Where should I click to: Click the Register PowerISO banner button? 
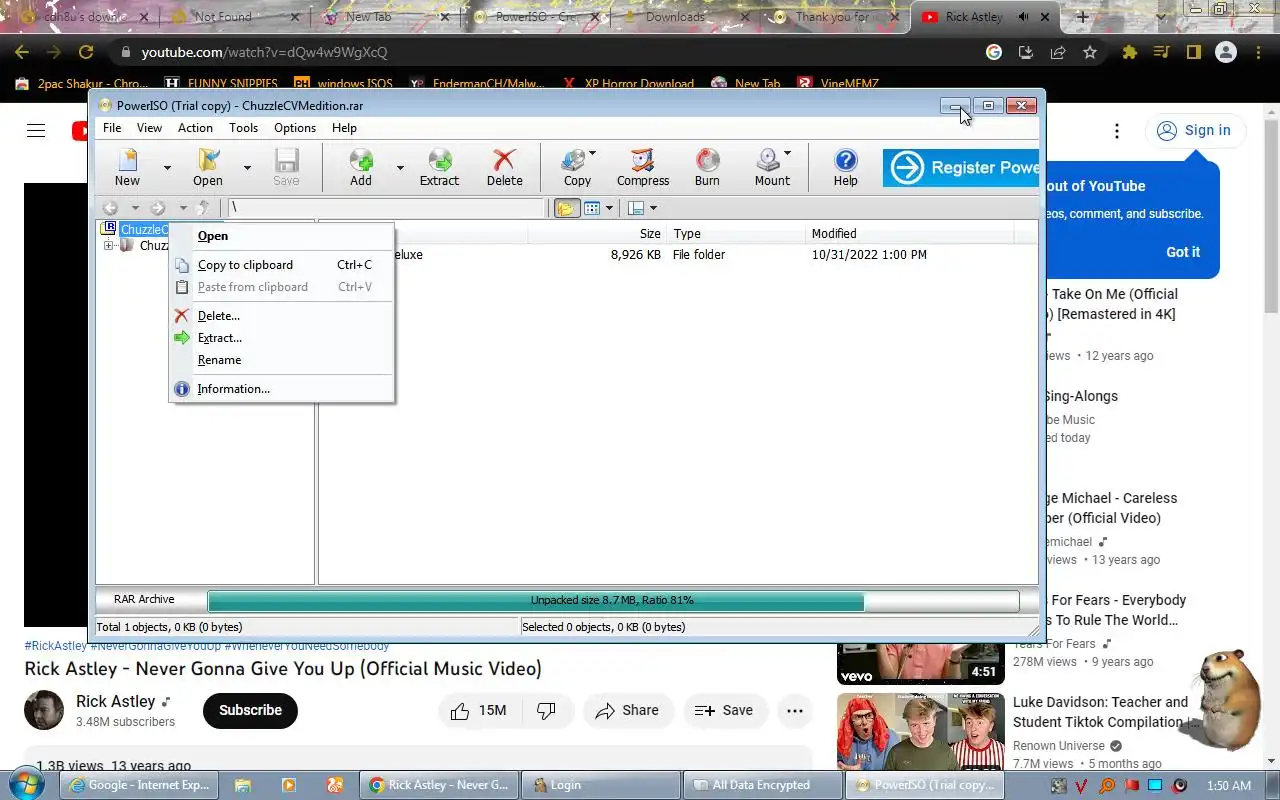(x=961, y=168)
